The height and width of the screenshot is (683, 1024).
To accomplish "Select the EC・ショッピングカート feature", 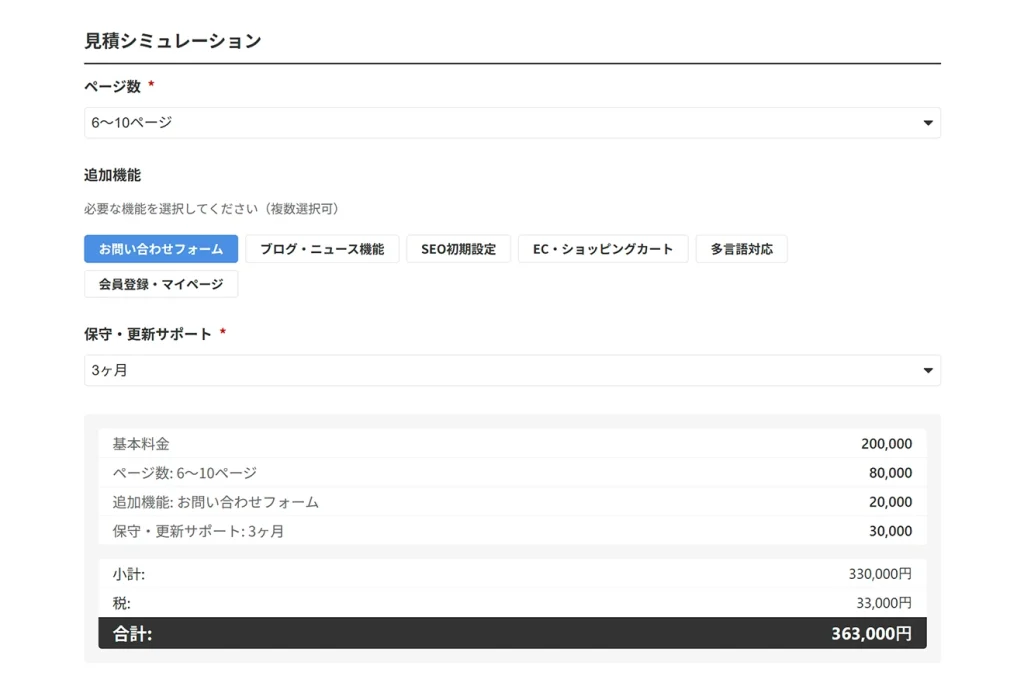I will pos(603,249).
